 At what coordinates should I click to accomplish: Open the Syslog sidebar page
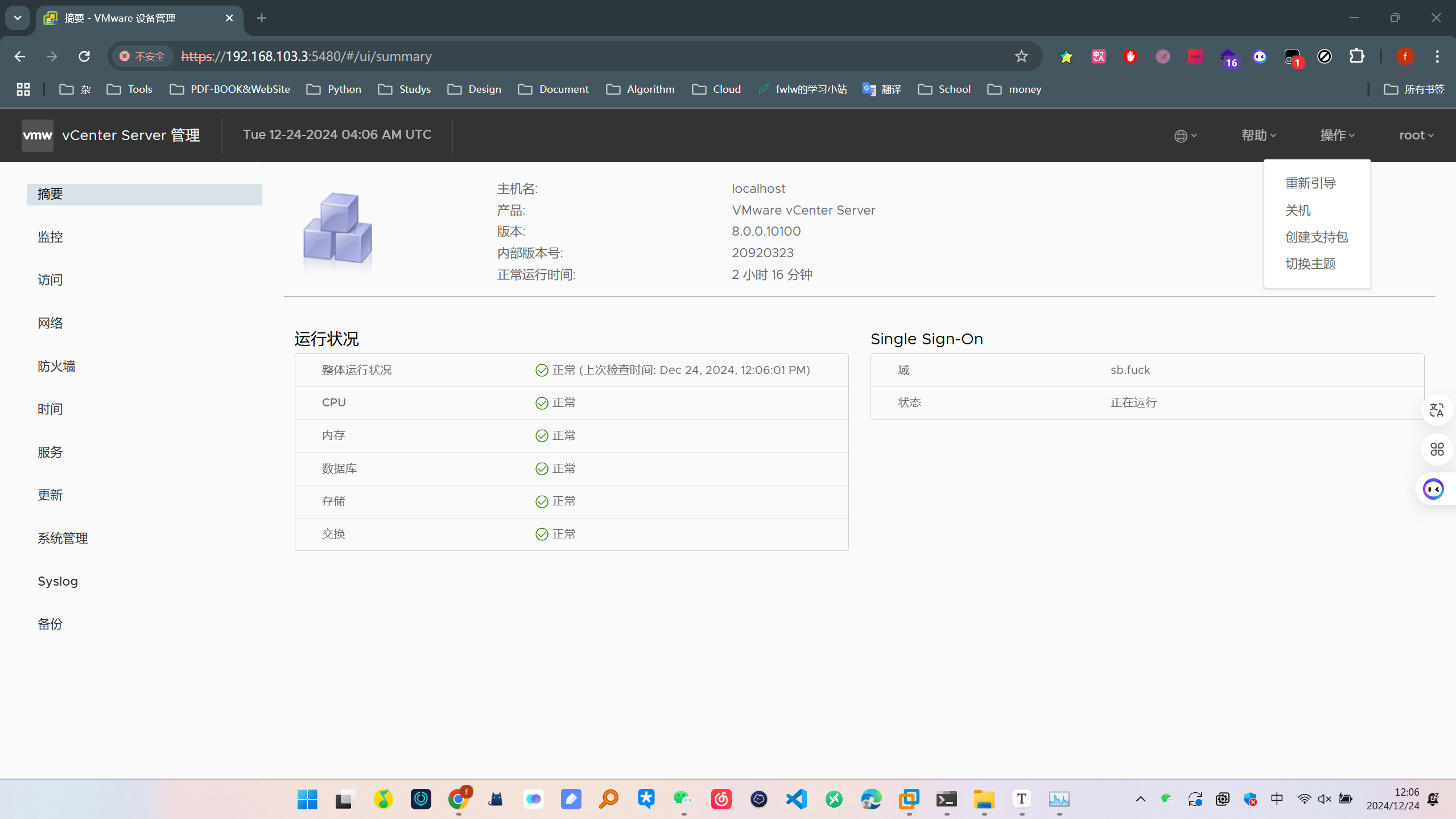(57, 582)
